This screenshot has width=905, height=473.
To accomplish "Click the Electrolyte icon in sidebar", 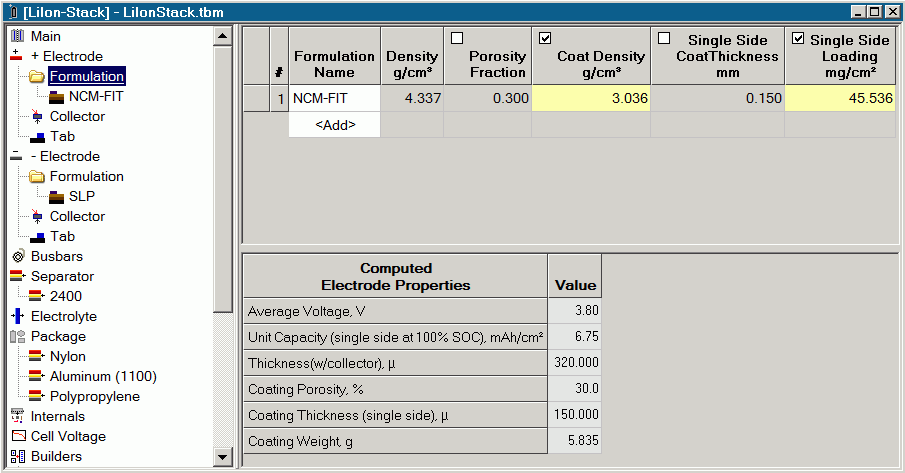I will pyautogui.click(x=17, y=316).
